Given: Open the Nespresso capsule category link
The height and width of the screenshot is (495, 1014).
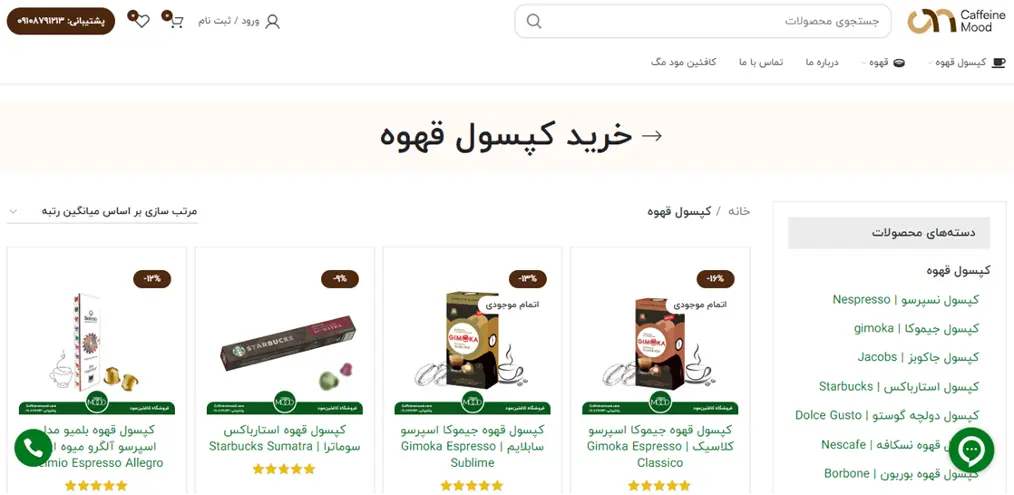Looking at the screenshot, I should coord(905,300).
